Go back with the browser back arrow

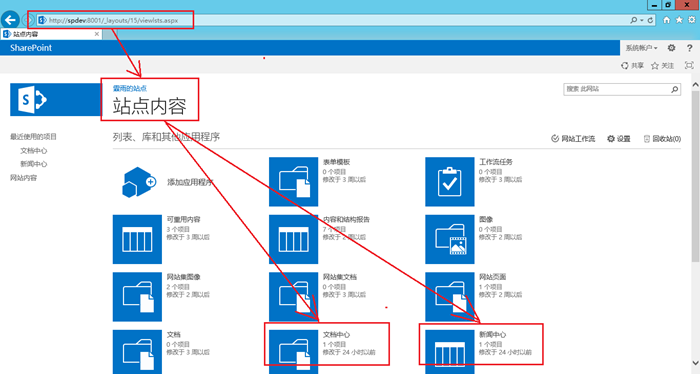[10, 20]
